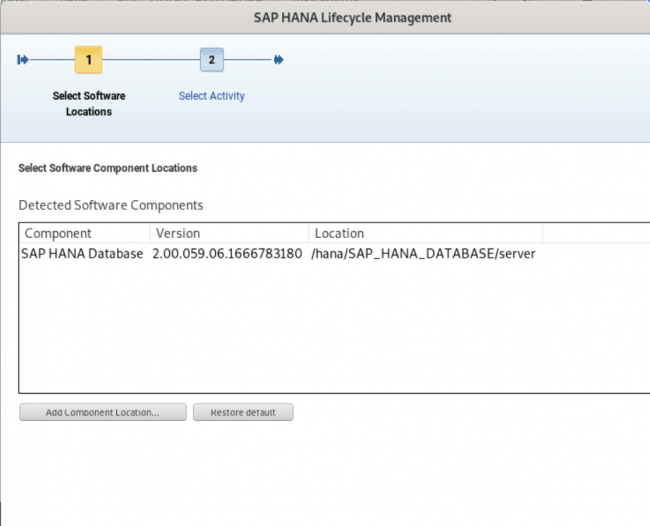This screenshot has width=650, height=526.
Task: Click the wizard start arrow icon
Action: [23, 60]
